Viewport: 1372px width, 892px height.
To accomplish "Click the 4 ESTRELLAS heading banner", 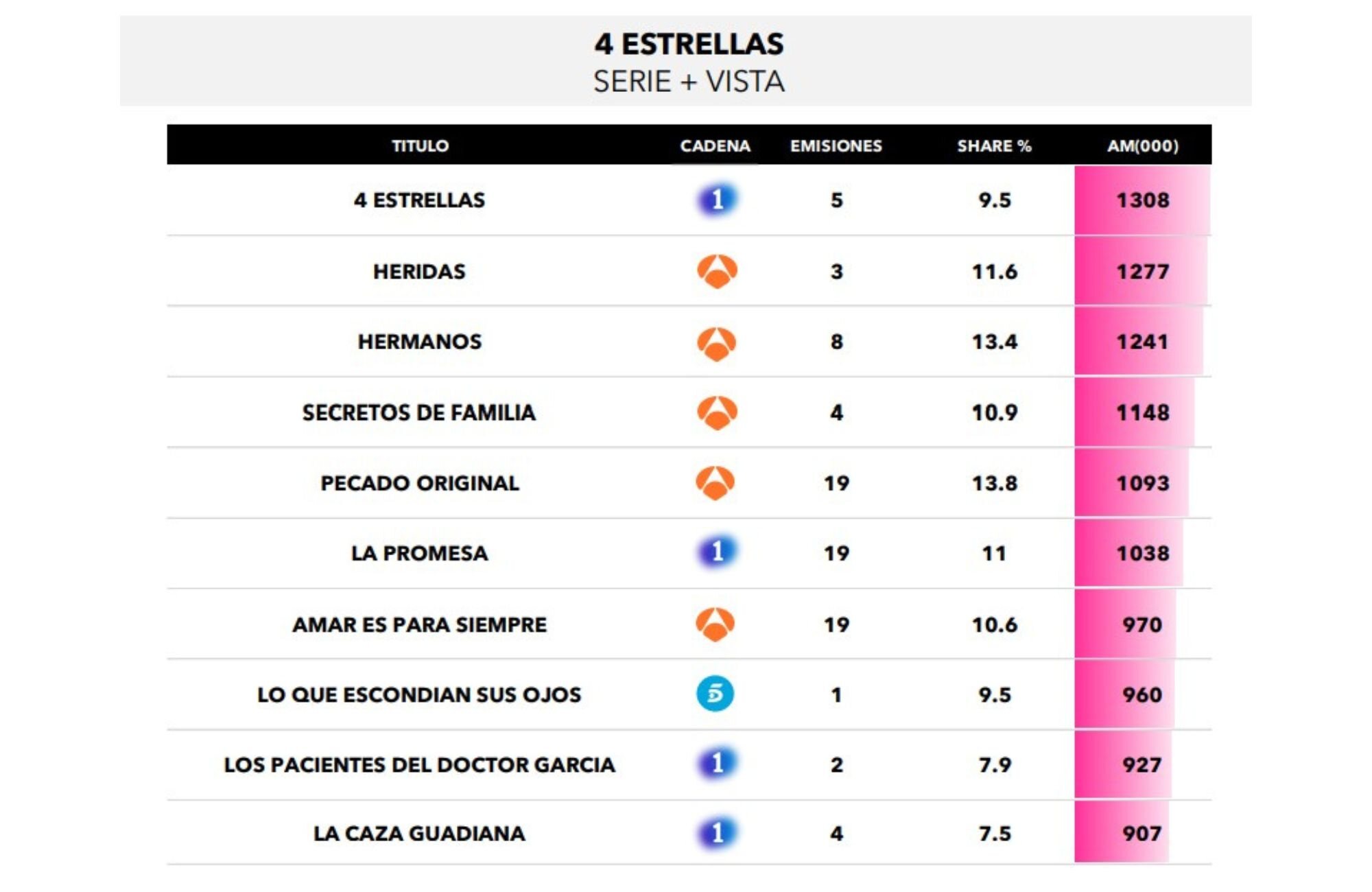I will point(688,62).
